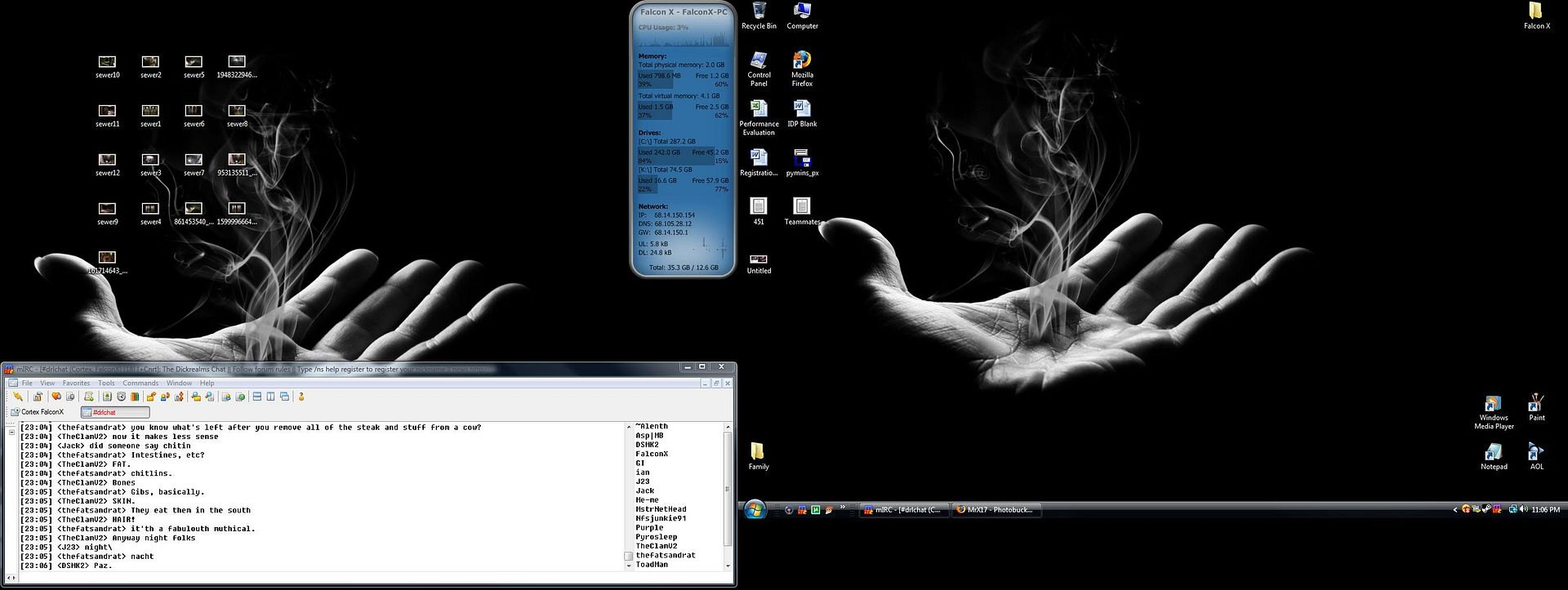Select Computer desktop icon
This screenshot has height=590, width=1568.
click(802, 16)
